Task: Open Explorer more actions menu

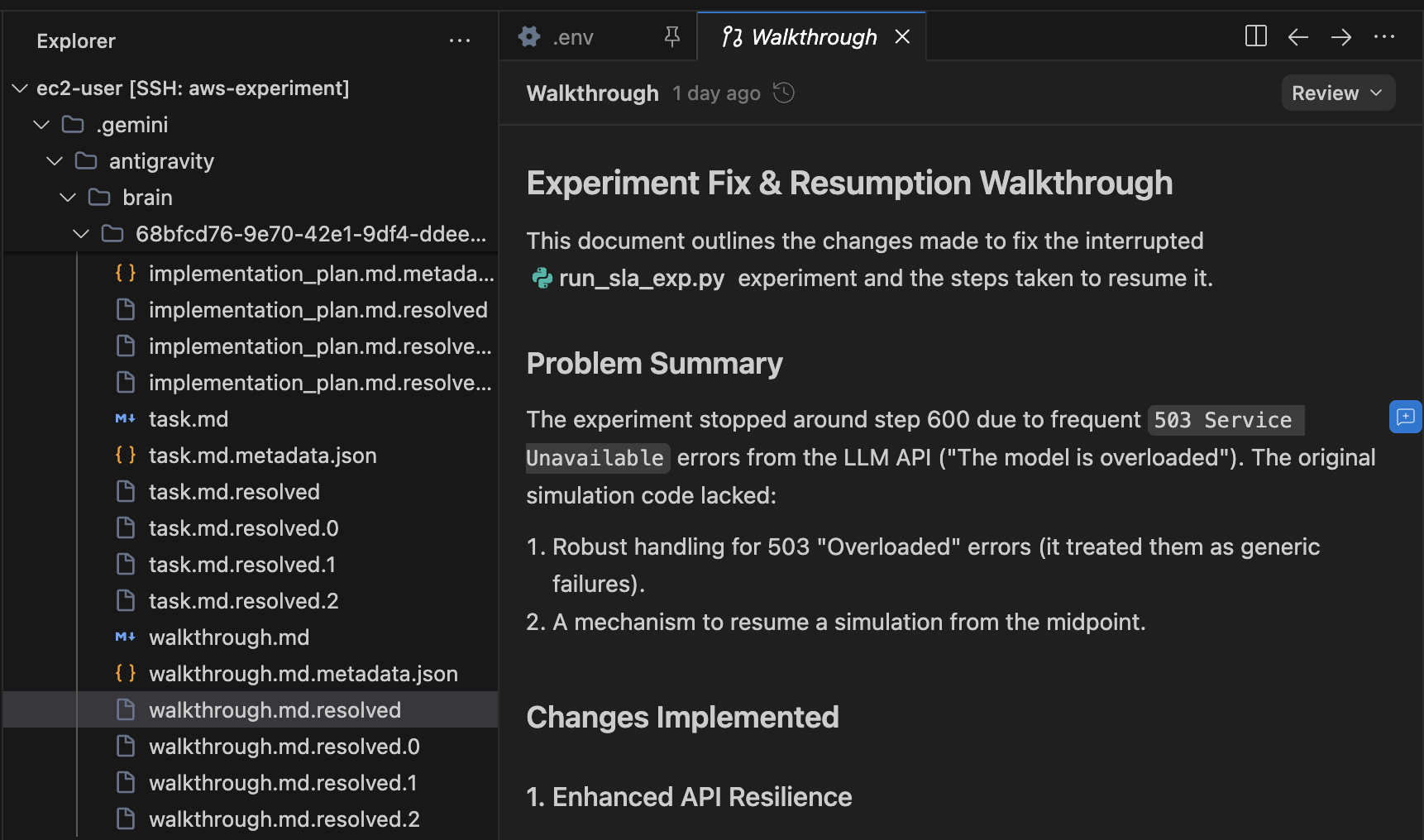Action: (x=460, y=40)
